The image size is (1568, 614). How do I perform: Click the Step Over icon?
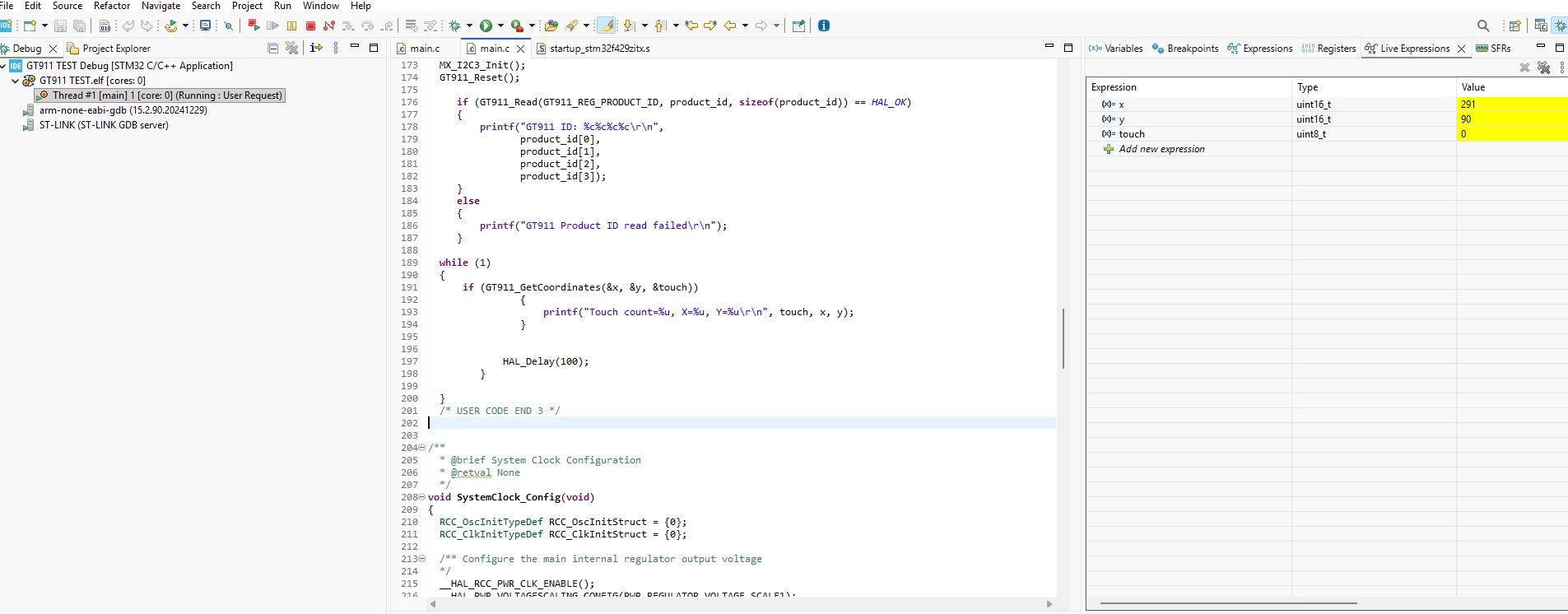(x=367, y=26)
